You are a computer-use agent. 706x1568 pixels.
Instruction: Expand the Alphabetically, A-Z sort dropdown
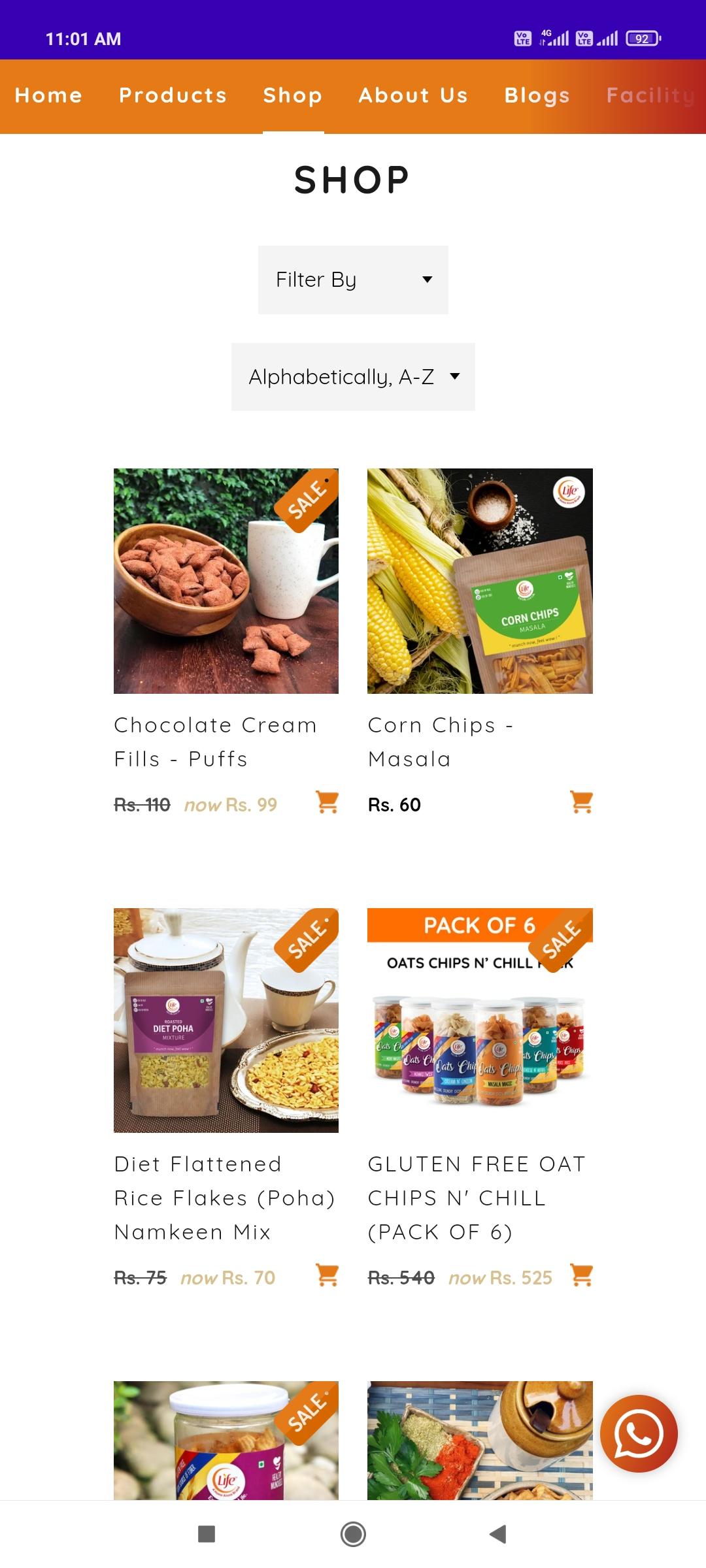click(x=353, y=377)
